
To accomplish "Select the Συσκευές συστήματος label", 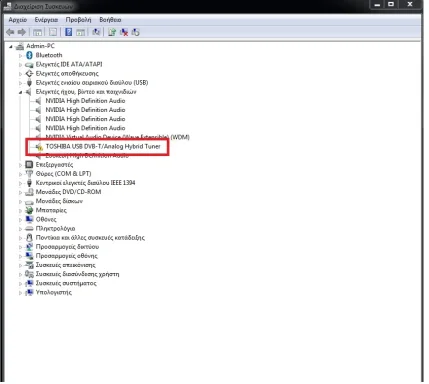I will [66, 283].
